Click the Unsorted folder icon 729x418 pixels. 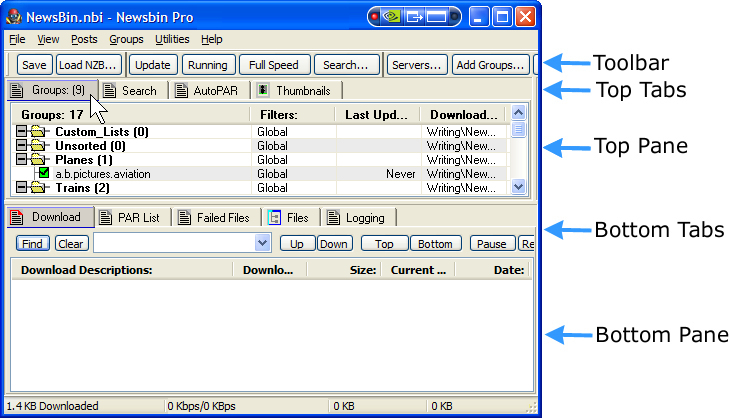tap(38, 146)
